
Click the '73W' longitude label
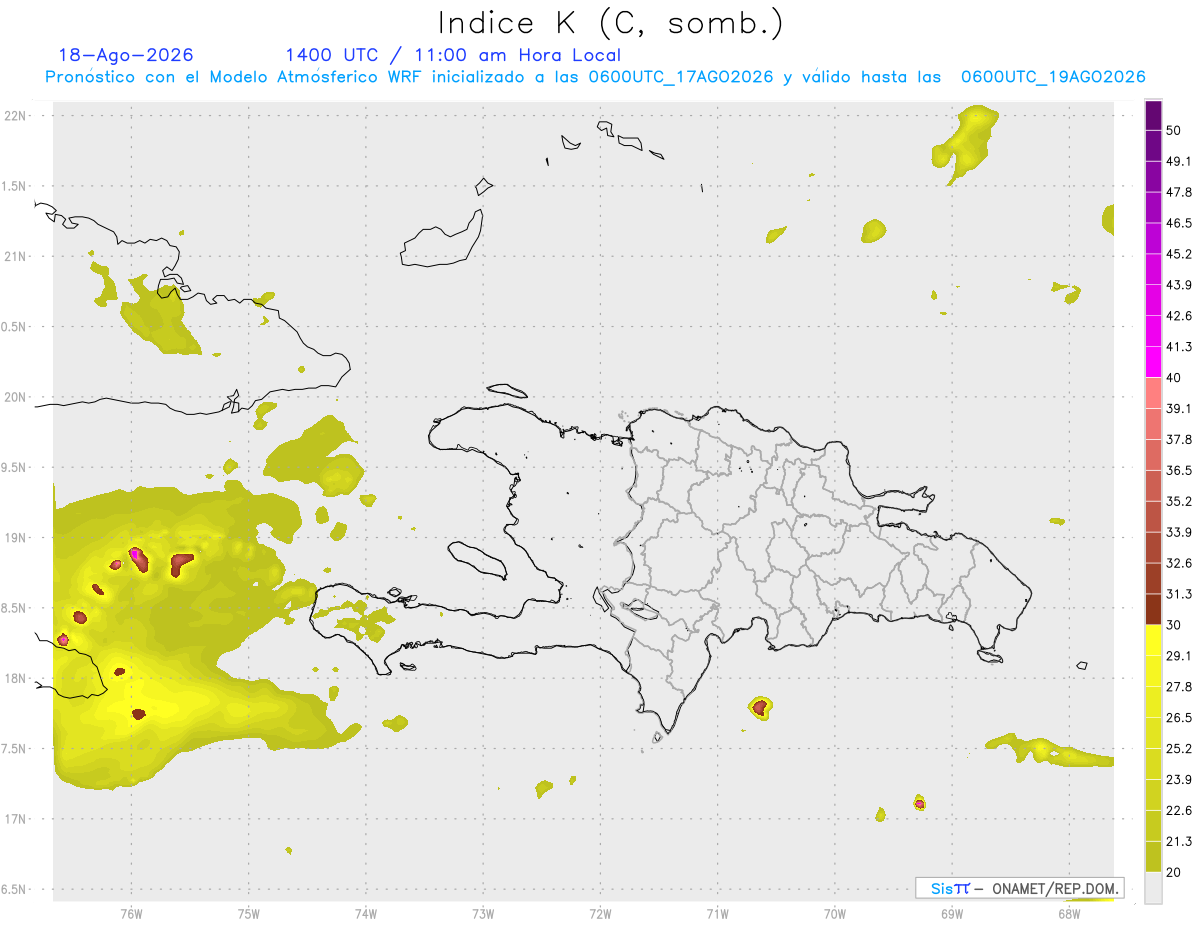(483, 913)
